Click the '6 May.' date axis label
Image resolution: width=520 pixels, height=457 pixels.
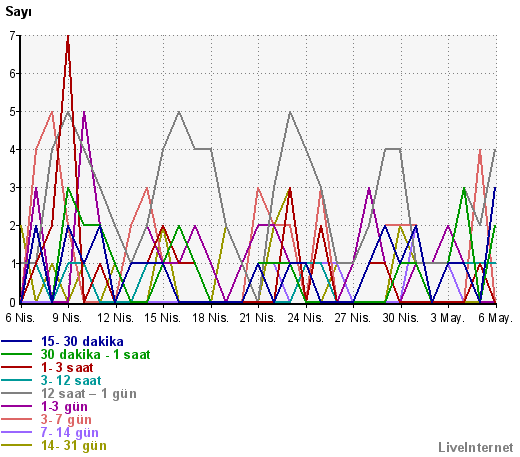pos(495,318)
